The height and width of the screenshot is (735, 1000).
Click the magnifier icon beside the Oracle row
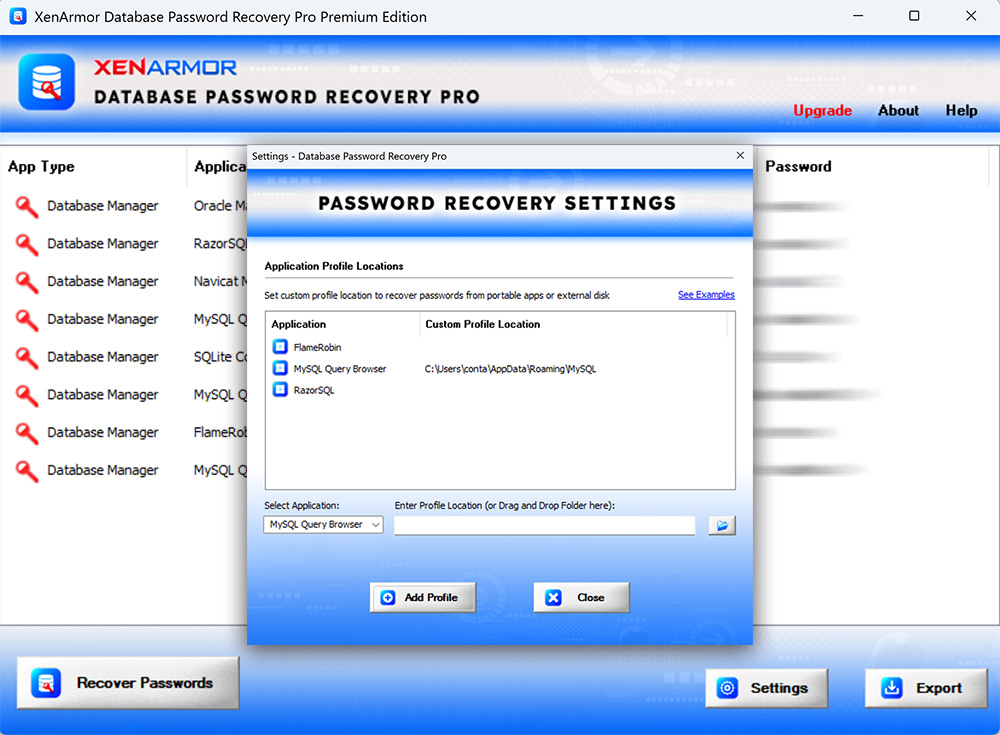[x=27, y=207]
